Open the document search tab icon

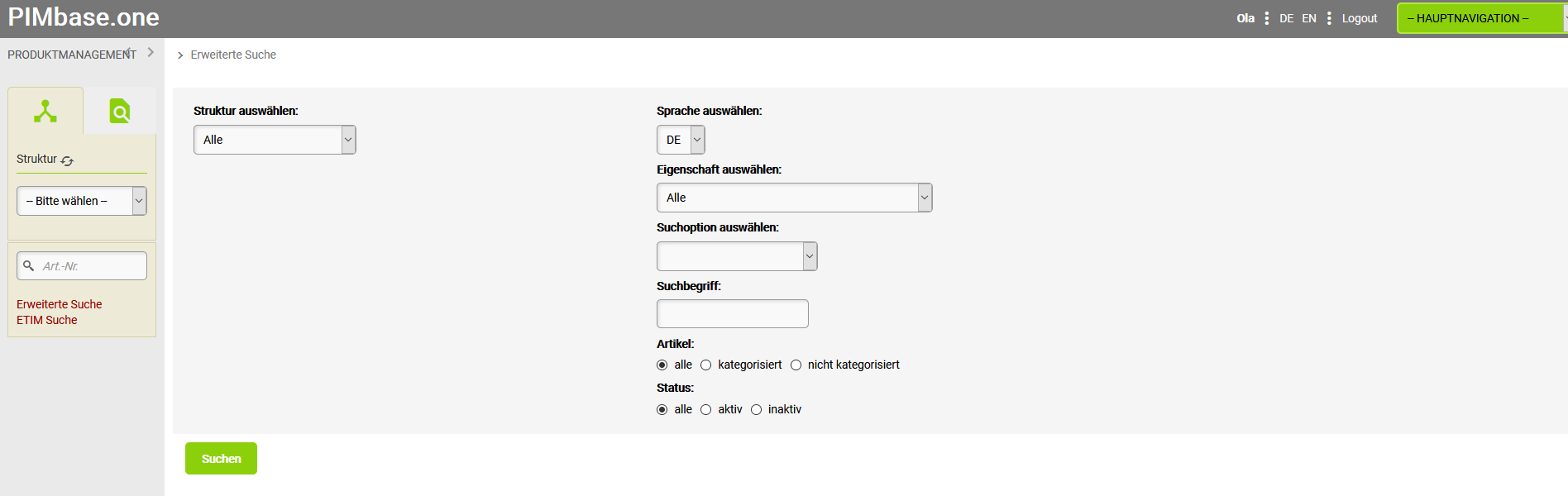coord(120,111)
